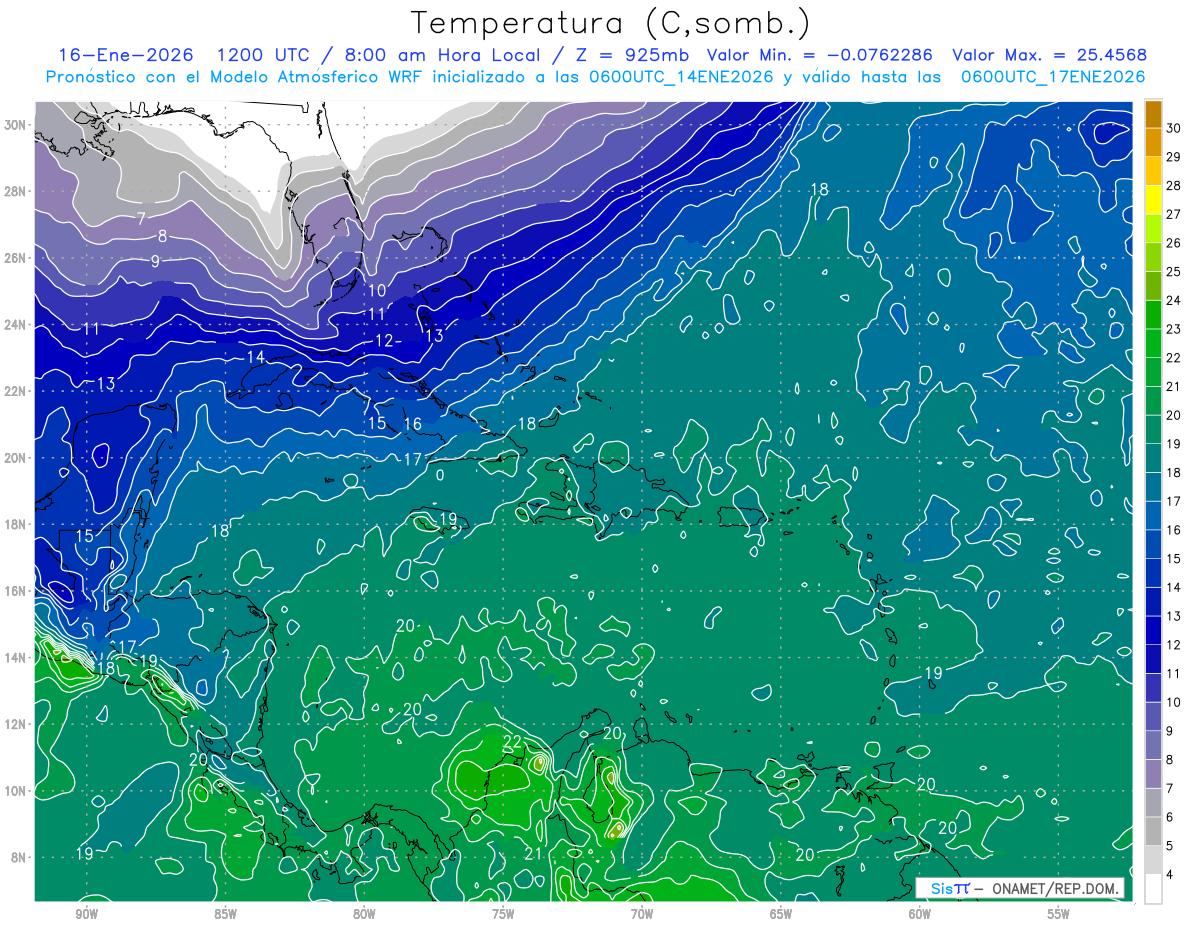Click the "70W" longitude axis label
The width and height of the screenshot is (1200, 927).
(642, 915)
